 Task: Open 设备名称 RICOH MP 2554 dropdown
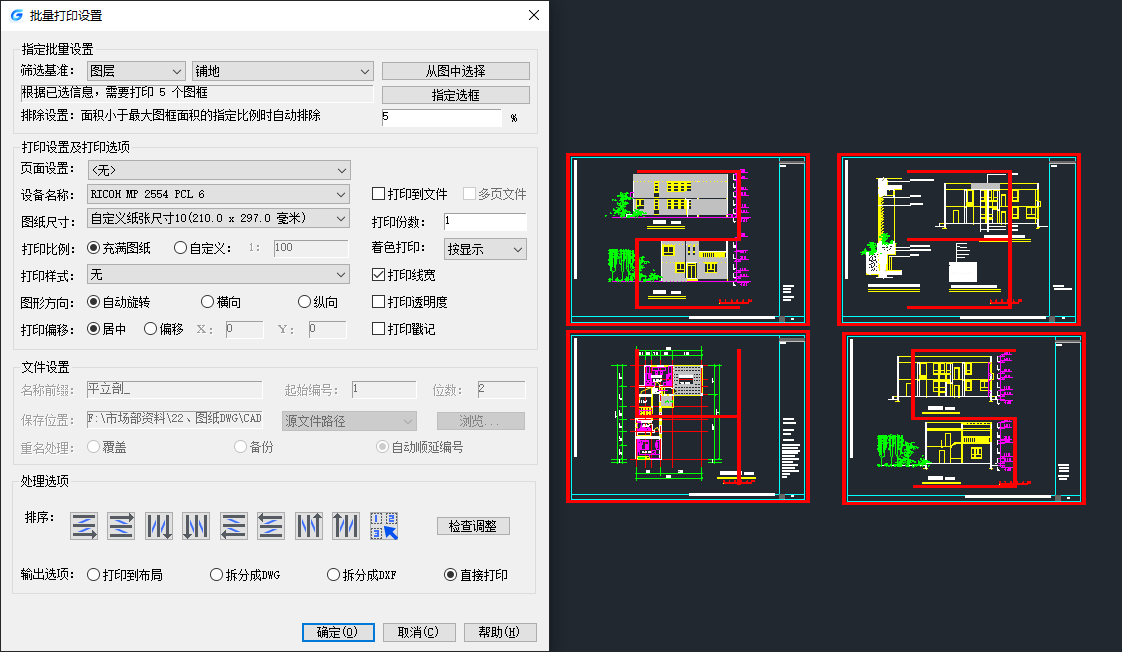click(x=218, y=194)
